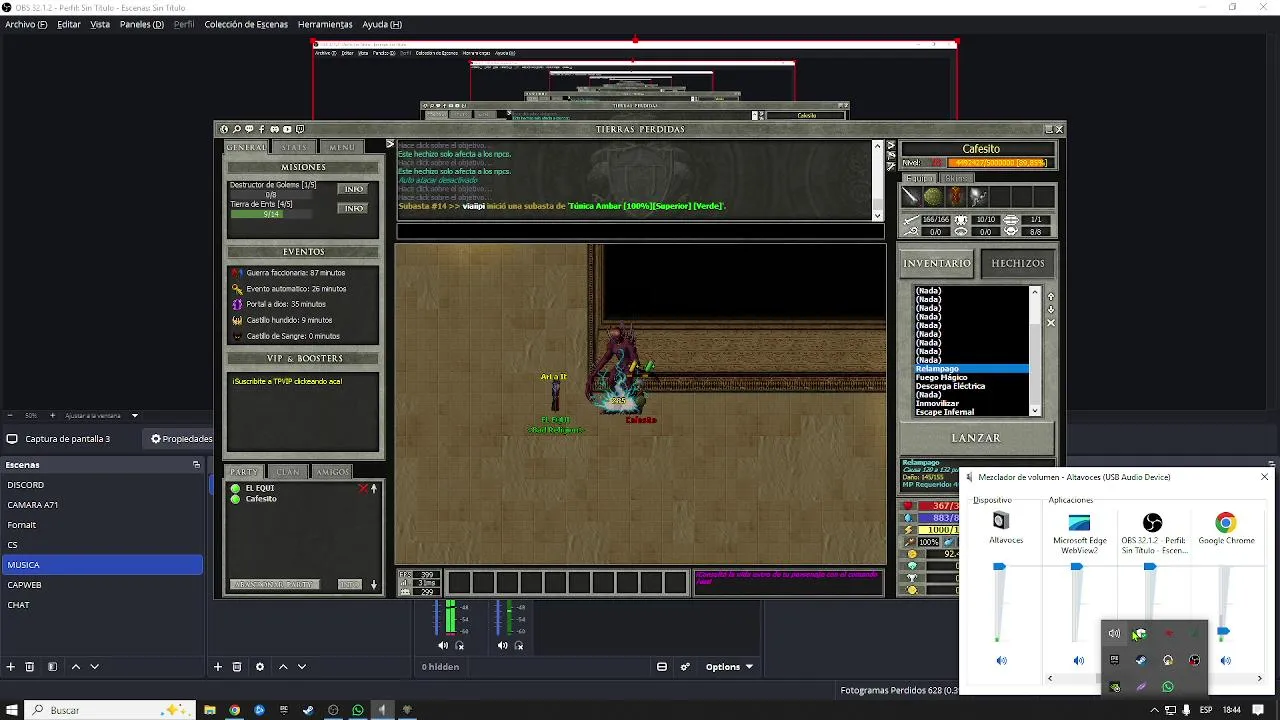
Task: Open the Discord icon in game title bar
Action: tap(275, 129)
